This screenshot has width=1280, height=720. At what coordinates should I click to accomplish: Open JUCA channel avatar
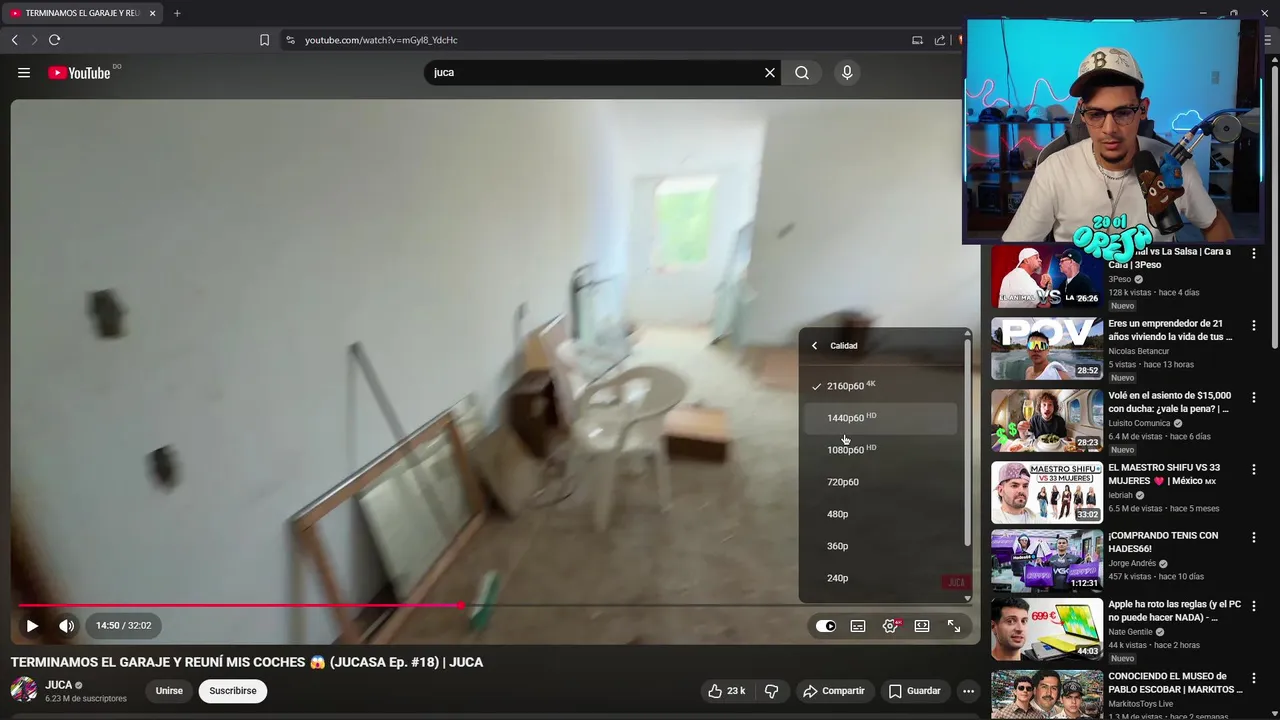(24, 690)
